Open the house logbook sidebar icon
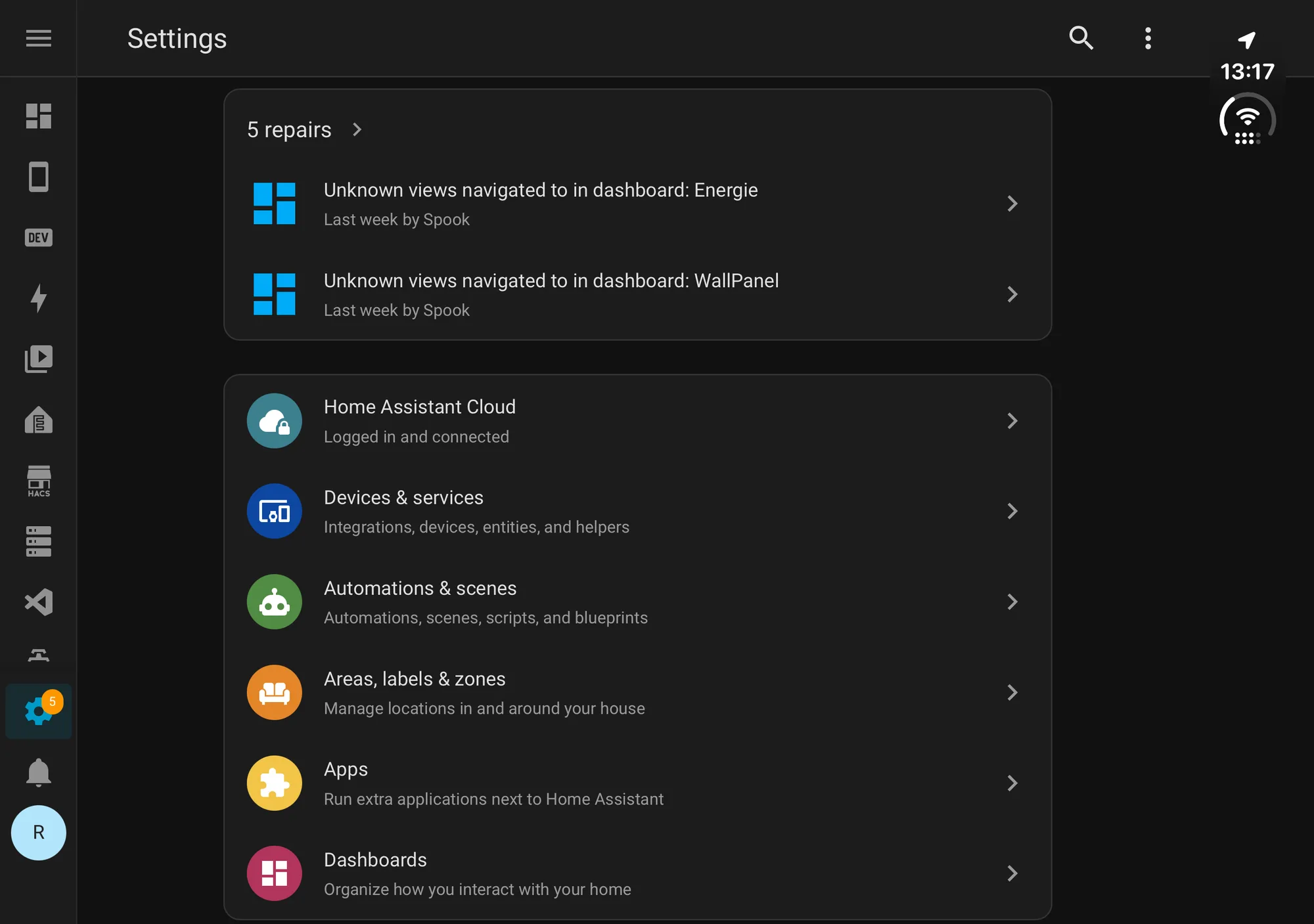1314x924 pixels. pyautogui.click(x=38, y=419)
